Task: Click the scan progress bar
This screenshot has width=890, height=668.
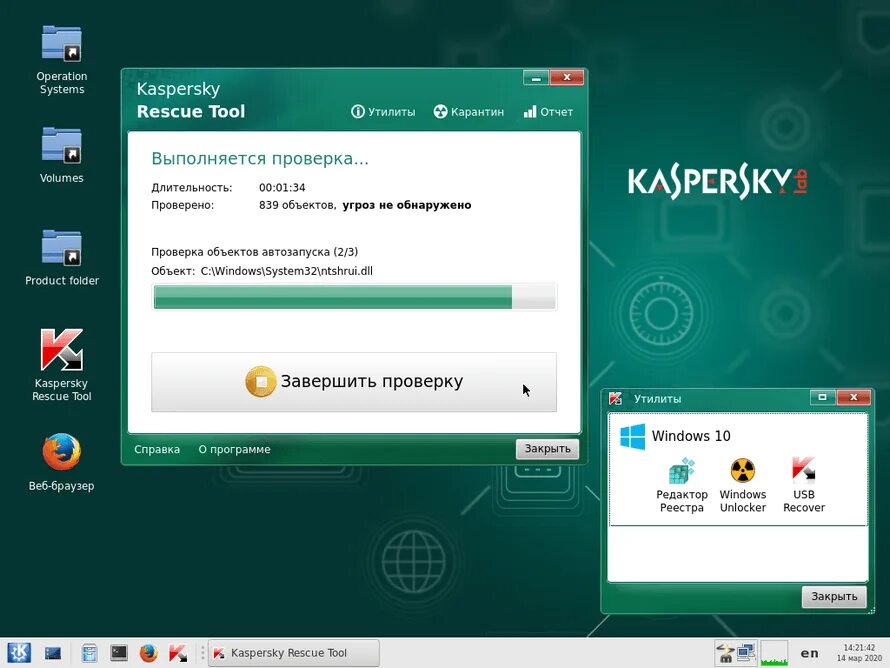Action: click(x=354, y=297)
